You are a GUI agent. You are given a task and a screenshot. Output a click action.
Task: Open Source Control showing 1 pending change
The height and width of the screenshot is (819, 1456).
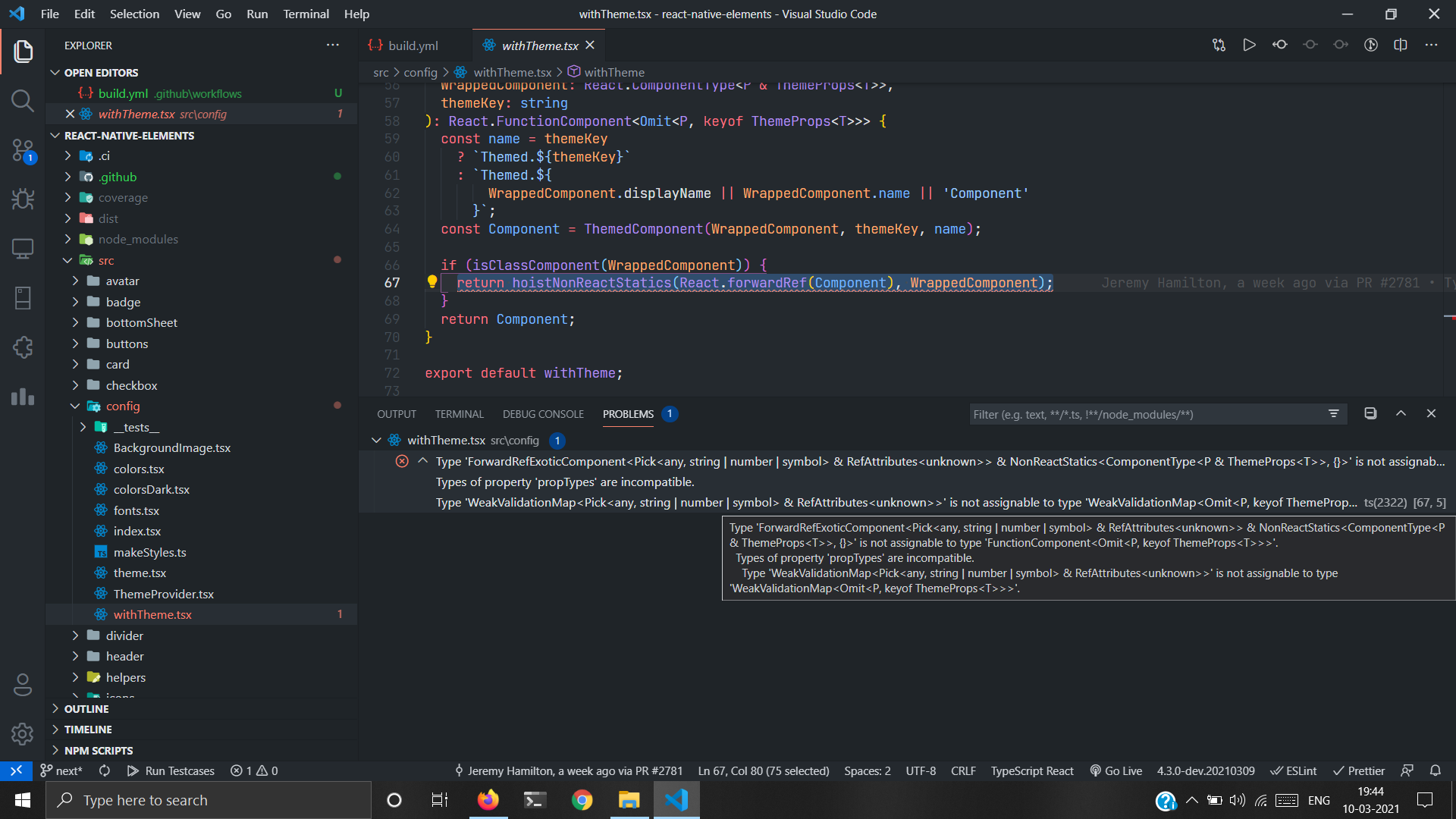click(22, 151)
